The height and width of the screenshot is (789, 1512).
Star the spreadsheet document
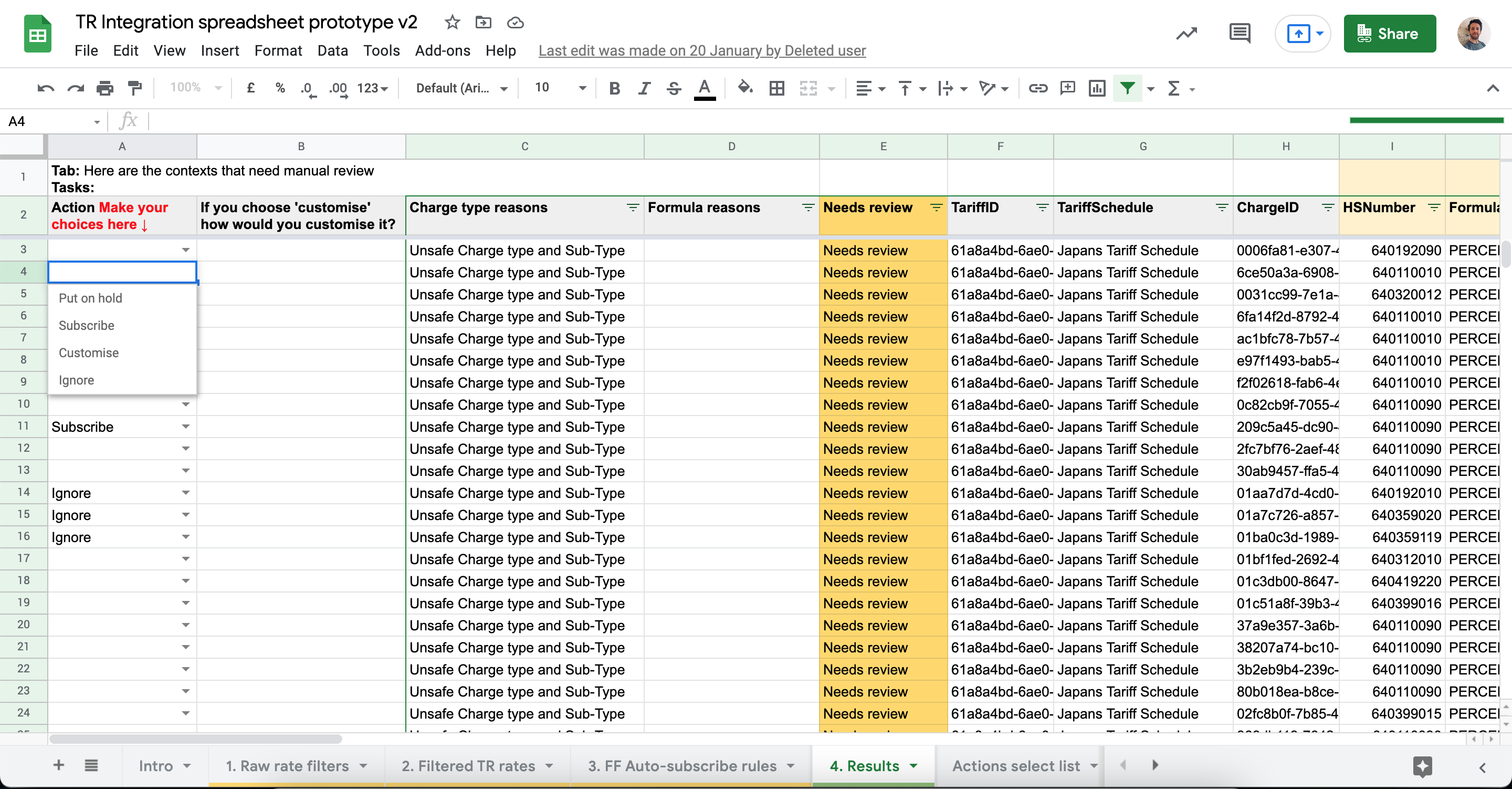pos(452,22)
